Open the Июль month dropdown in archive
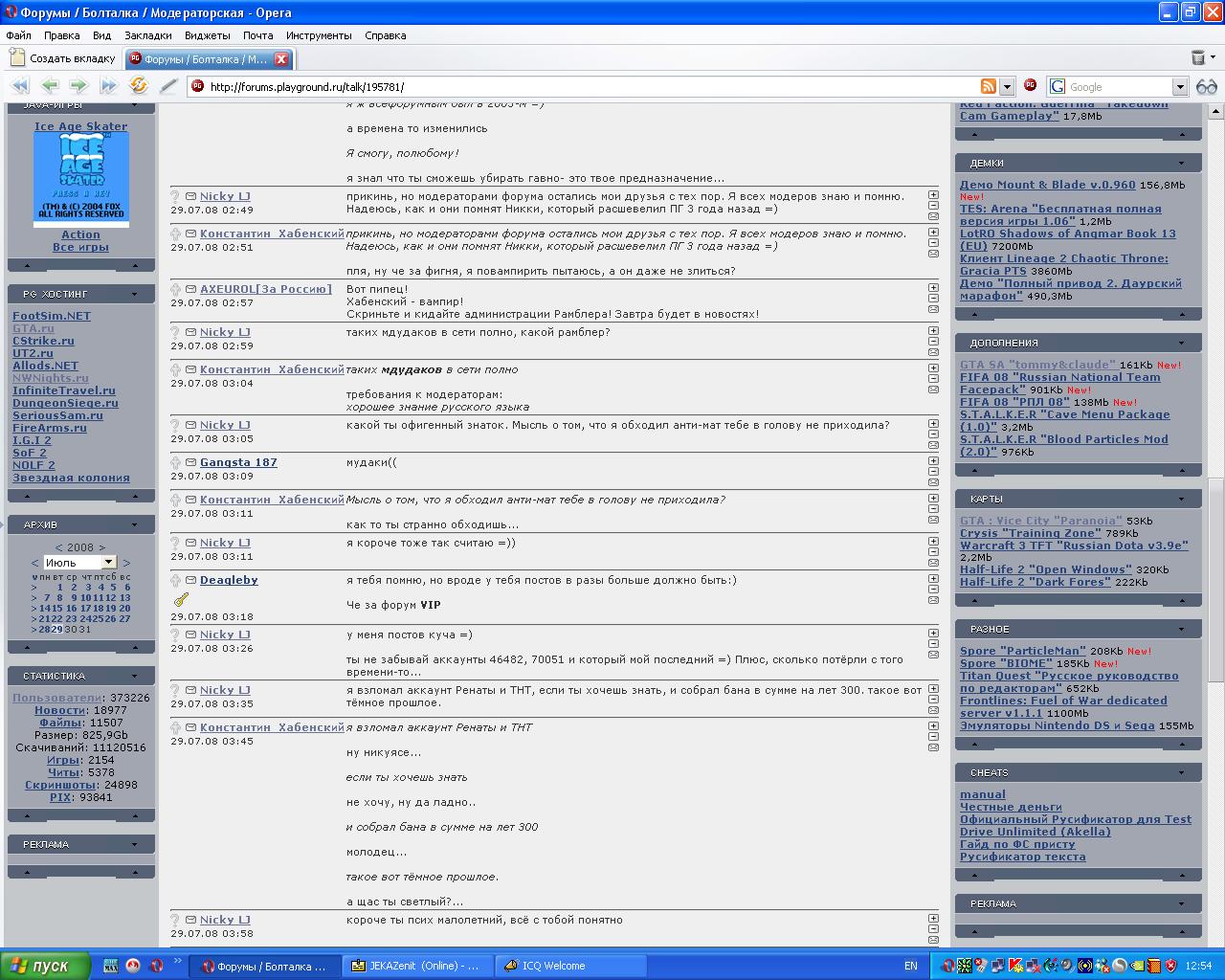The height and width of the screenshot is (980, 1225). click(x=109, y=563)
